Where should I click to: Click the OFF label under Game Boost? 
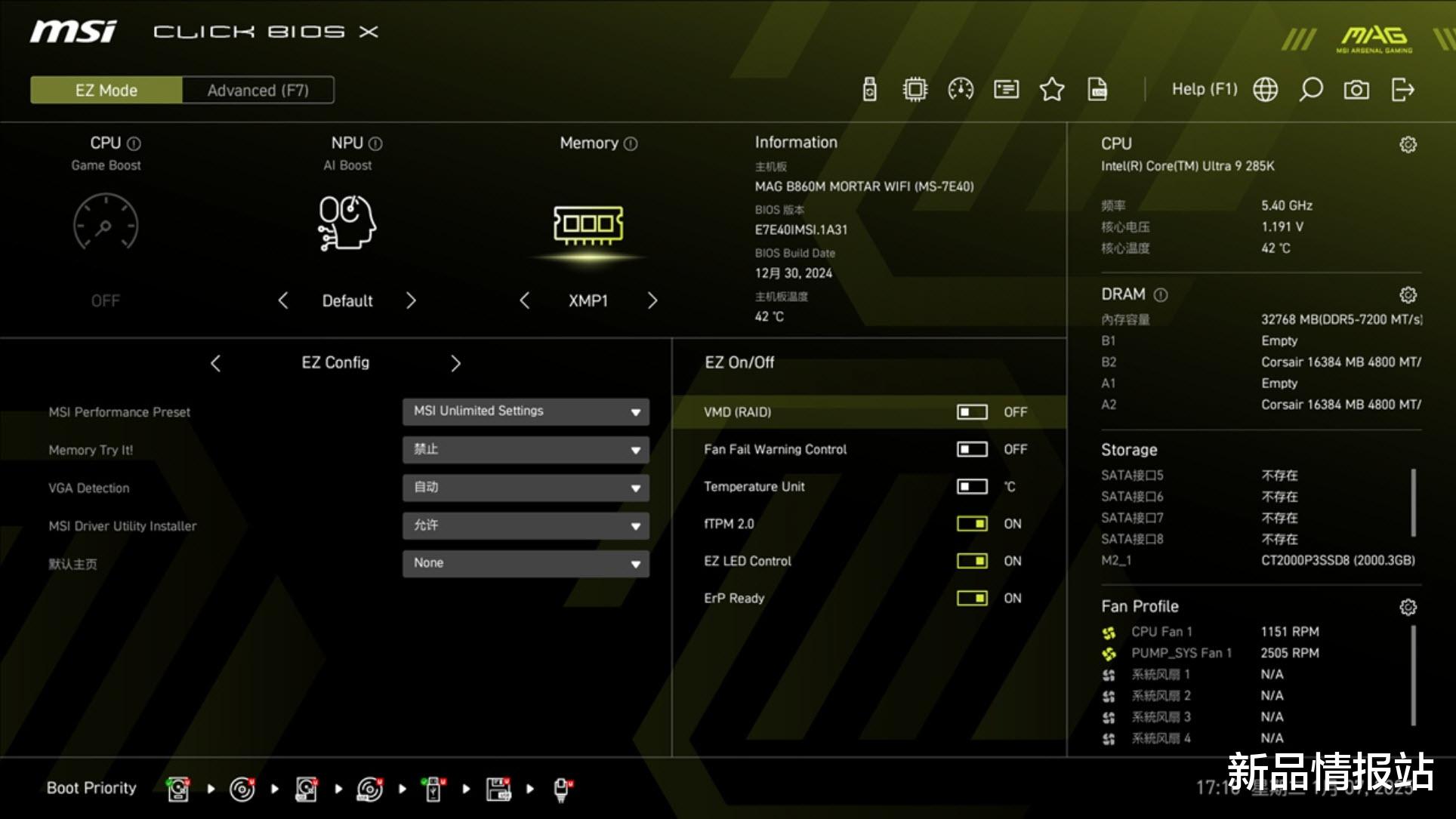(106, 300)
